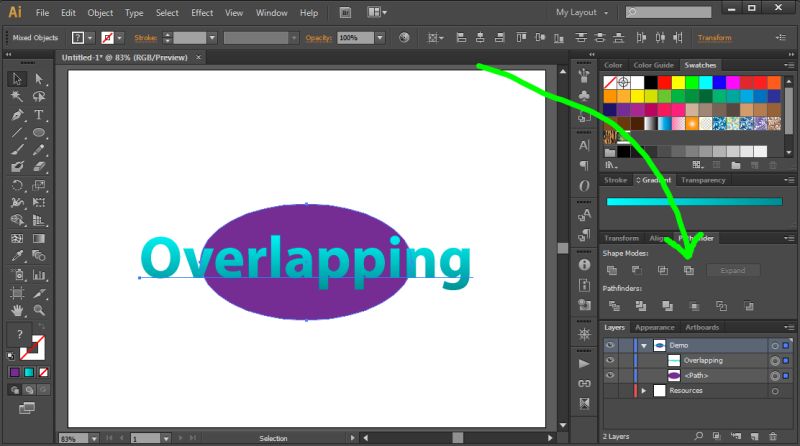Click the Stroke label in control bar
Viewport: 800px width, 446px height.
(145, 38)
